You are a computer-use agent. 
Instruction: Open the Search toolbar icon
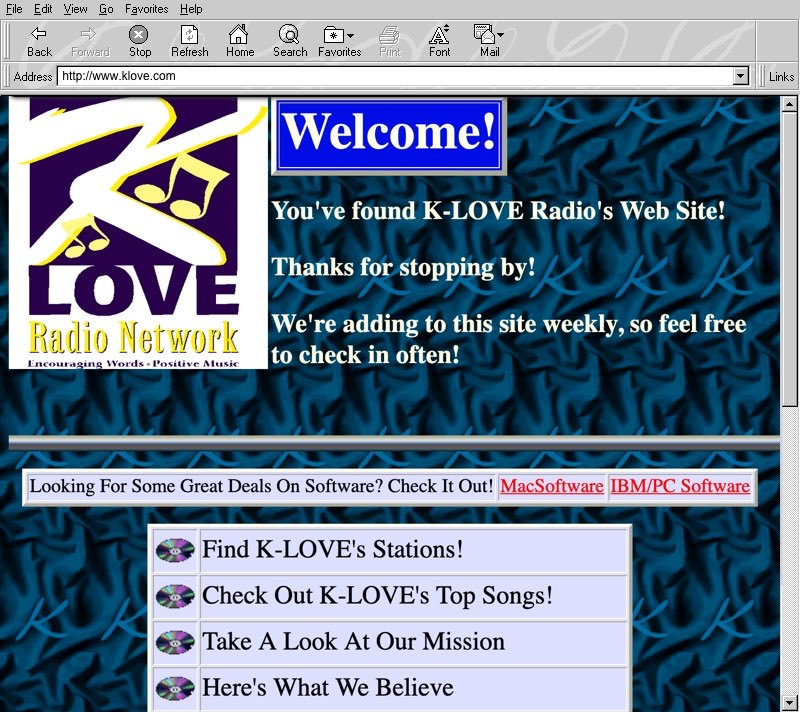289,36
